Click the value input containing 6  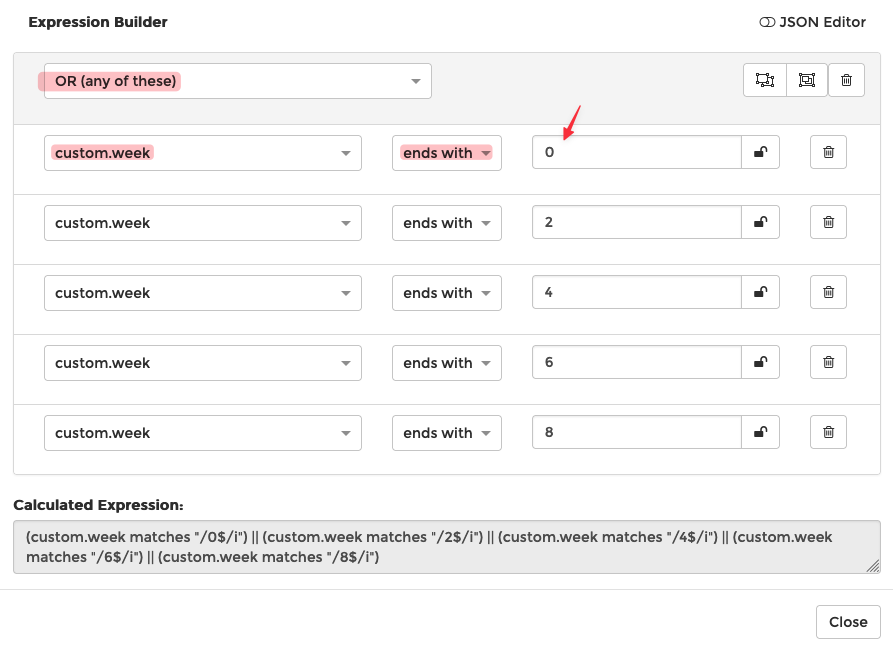pyautogui.click(x=637, y=362)
